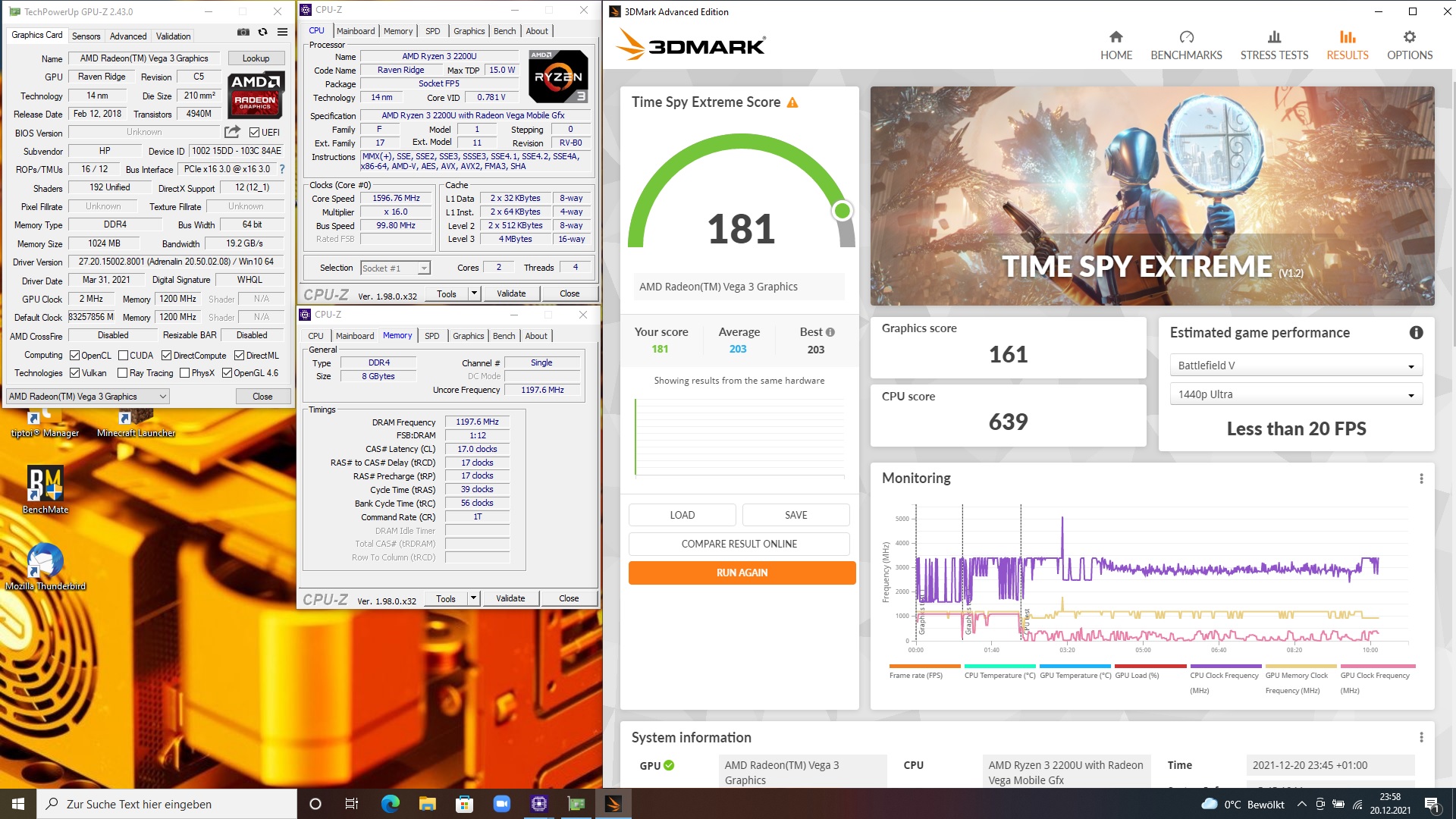Click the score warning triangle icon
Image resolution: width=1456 pixels, height=819 pixels.
(792, 102)
